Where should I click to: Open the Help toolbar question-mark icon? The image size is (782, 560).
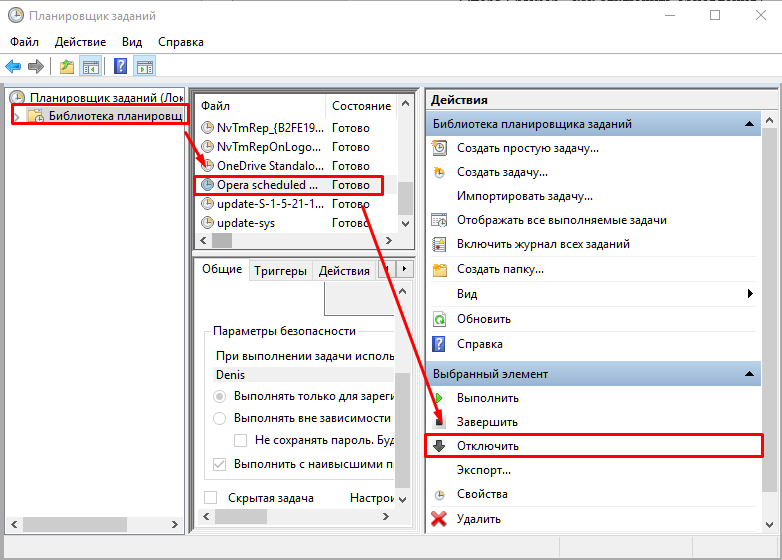(121, 66)
